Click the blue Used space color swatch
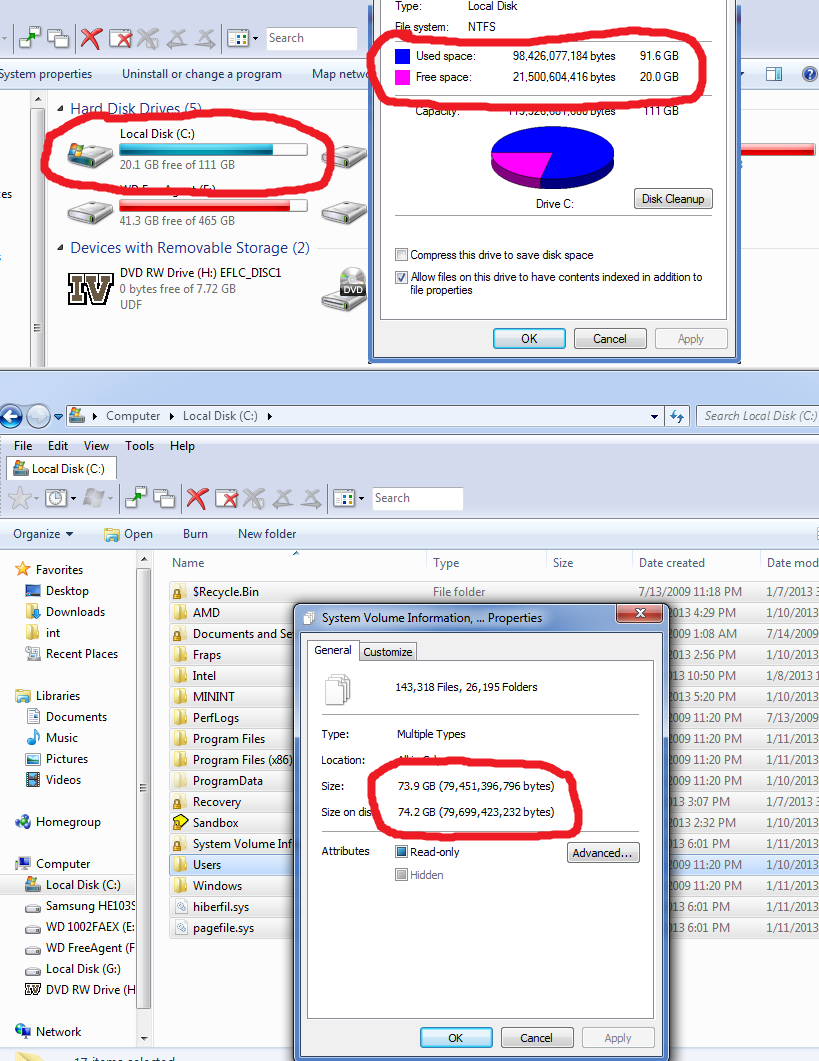819x1061 pixels. [x=403, y=56]
